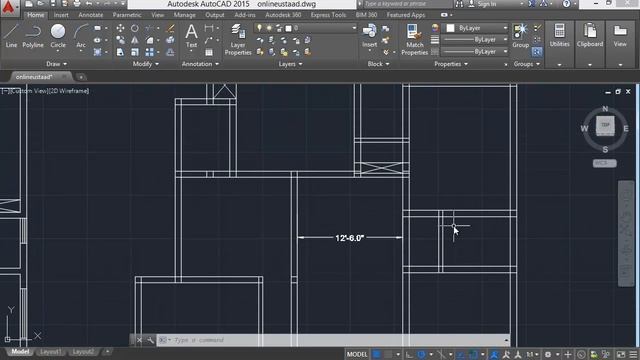Toggle the layer on/off lightbulb
This screenshot has width=640, height=360.
(x=259, y=28)
